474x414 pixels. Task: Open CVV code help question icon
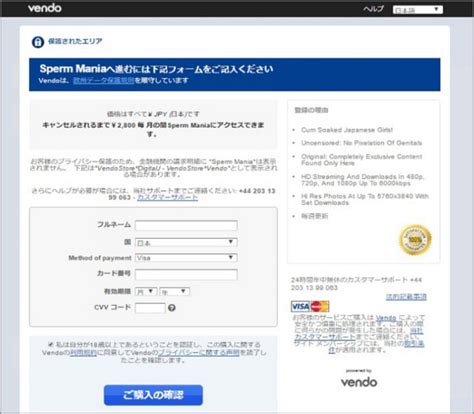(172, 308)
